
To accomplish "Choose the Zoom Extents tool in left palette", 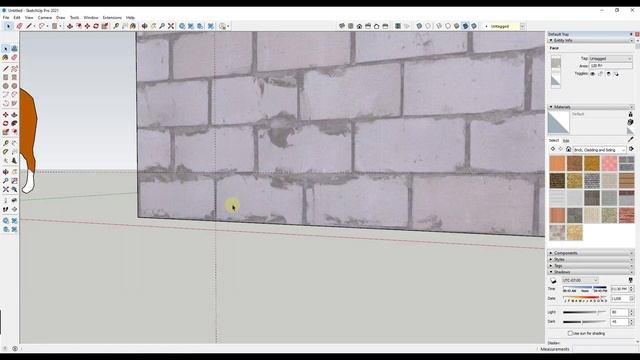I will click(5, 189).
